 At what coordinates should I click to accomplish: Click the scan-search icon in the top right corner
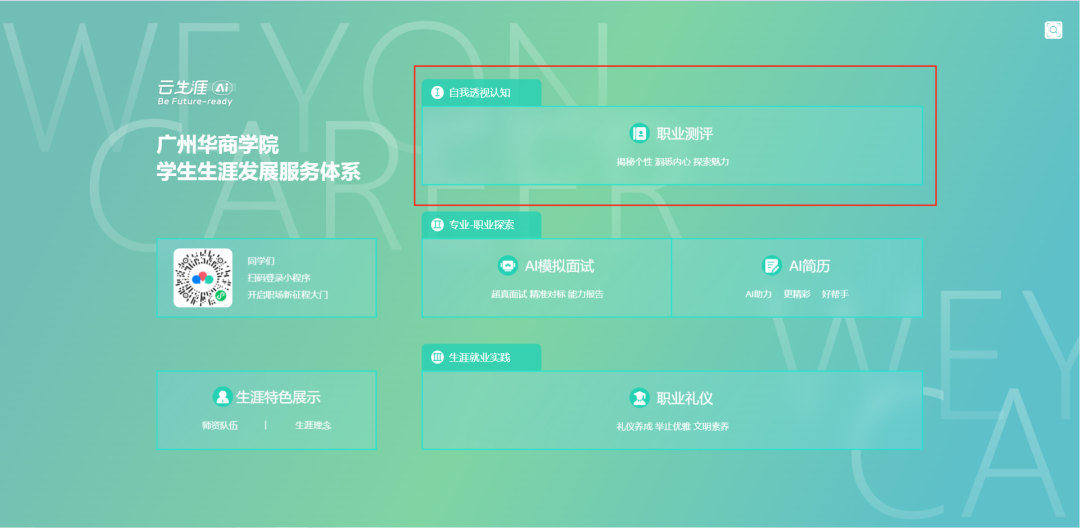pyautogui.click(x=1053, y=30)
